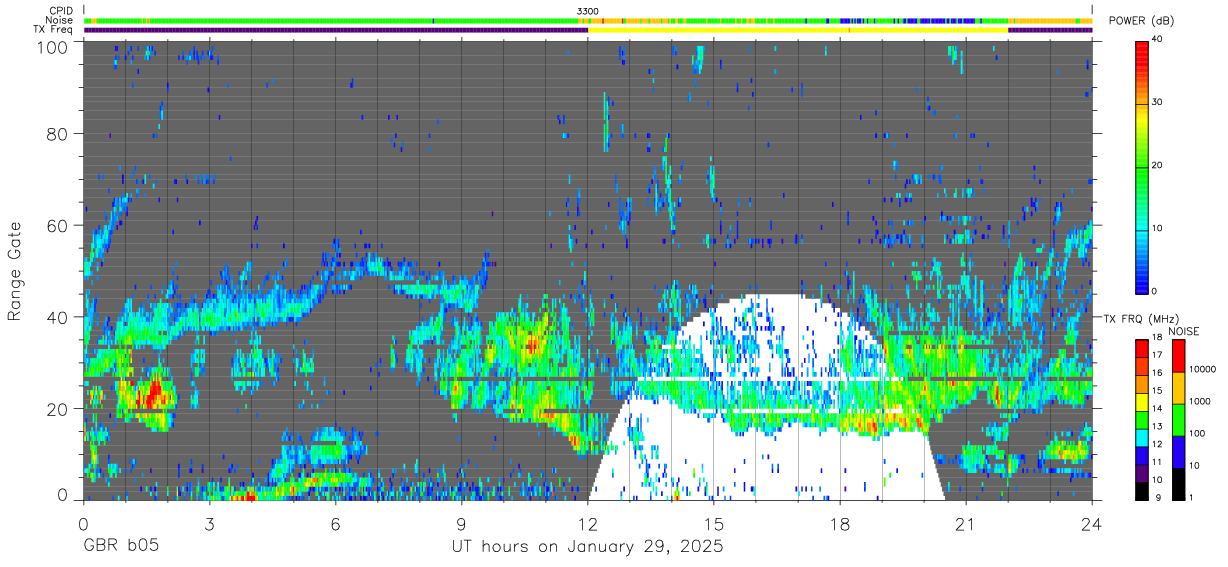The width and height of the screenshot is (1228, 567).
Task: Pick the red swatch below 18 MHz
Action: [x=1142, y=348]
